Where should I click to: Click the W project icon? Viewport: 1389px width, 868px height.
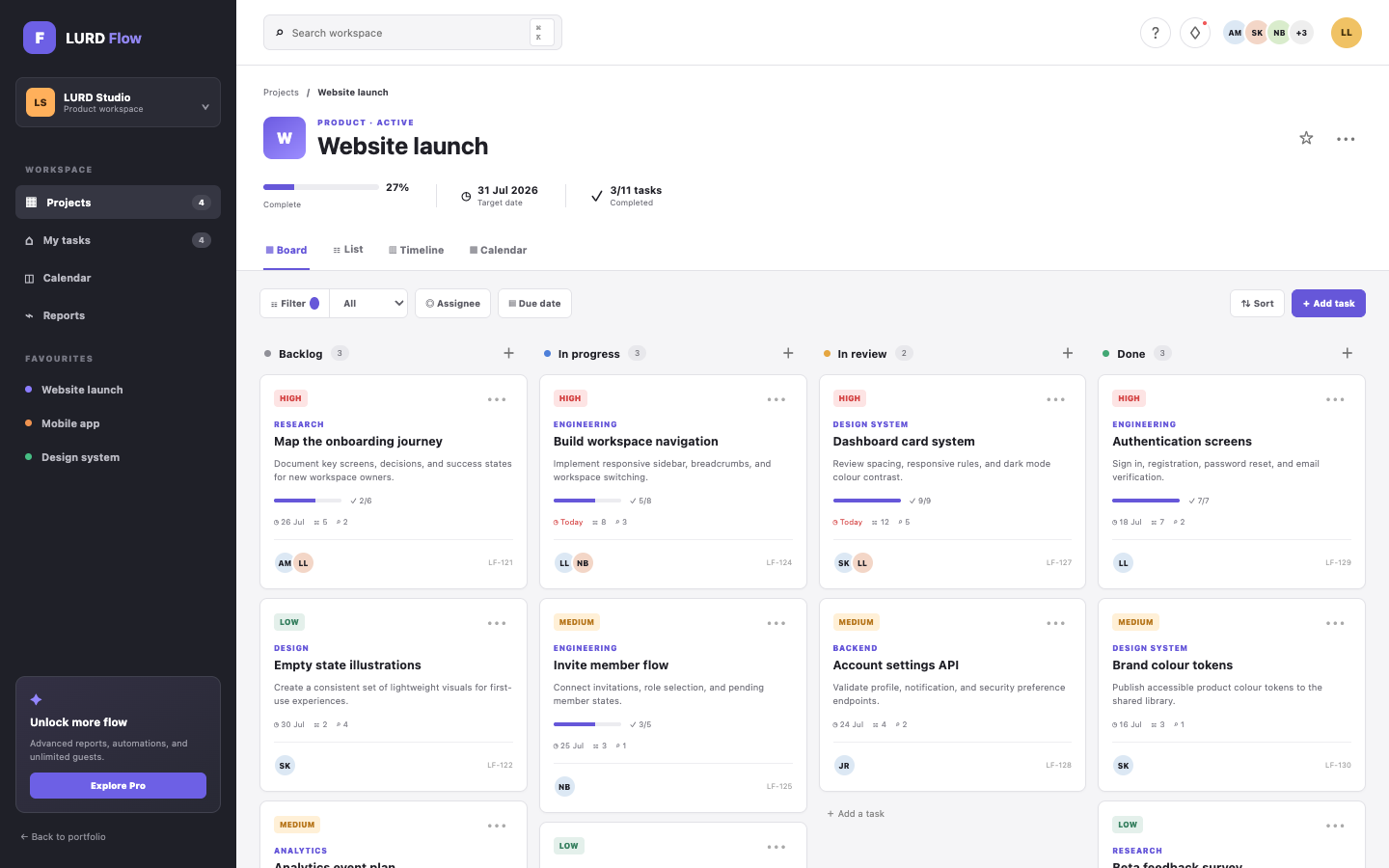[285, 138]
